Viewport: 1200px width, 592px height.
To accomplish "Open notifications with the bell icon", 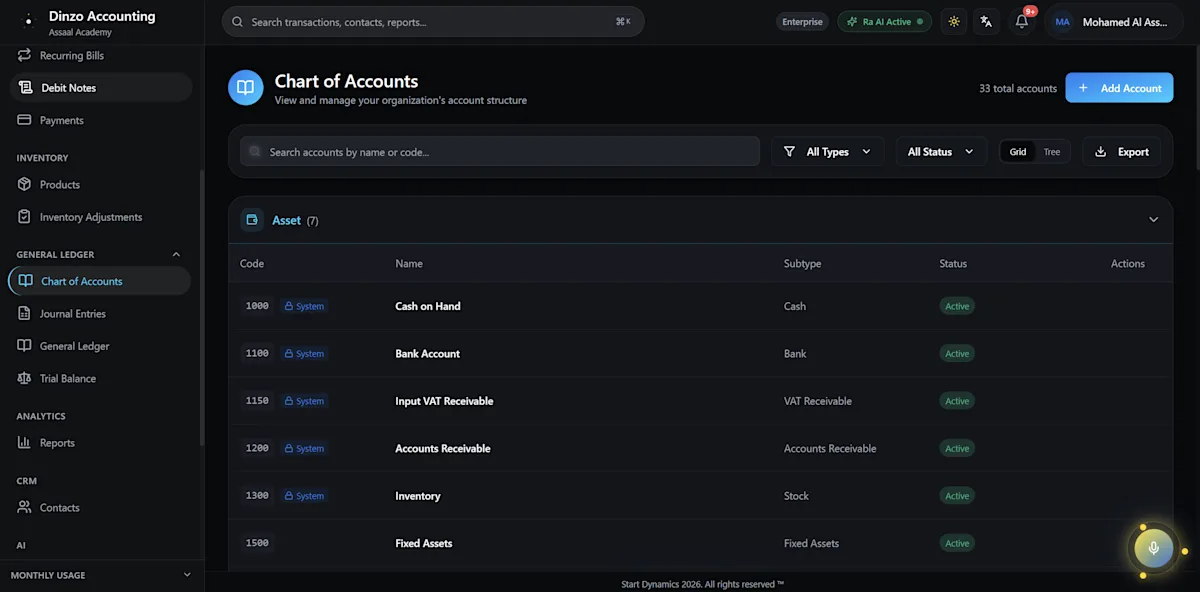I will click(x=1021, y=22).
